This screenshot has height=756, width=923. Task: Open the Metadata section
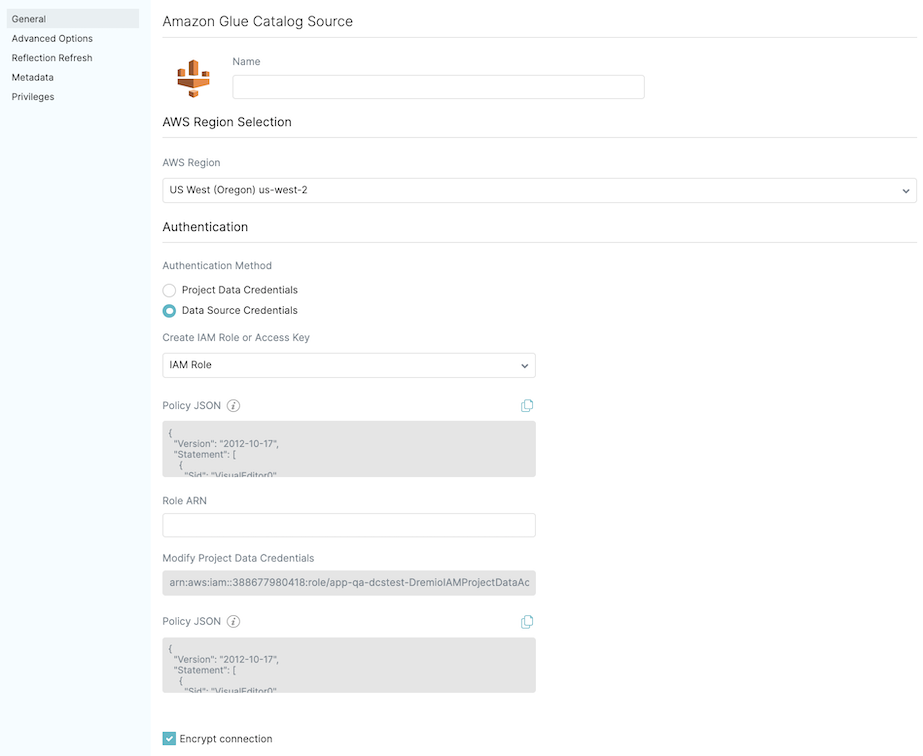coord(33,77)
